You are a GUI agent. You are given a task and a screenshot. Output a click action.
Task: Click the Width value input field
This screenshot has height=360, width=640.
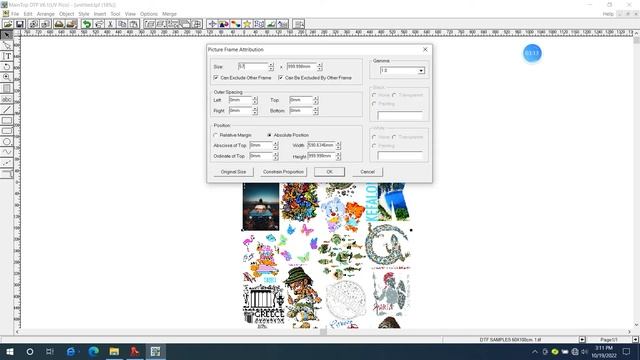point(321,145)
